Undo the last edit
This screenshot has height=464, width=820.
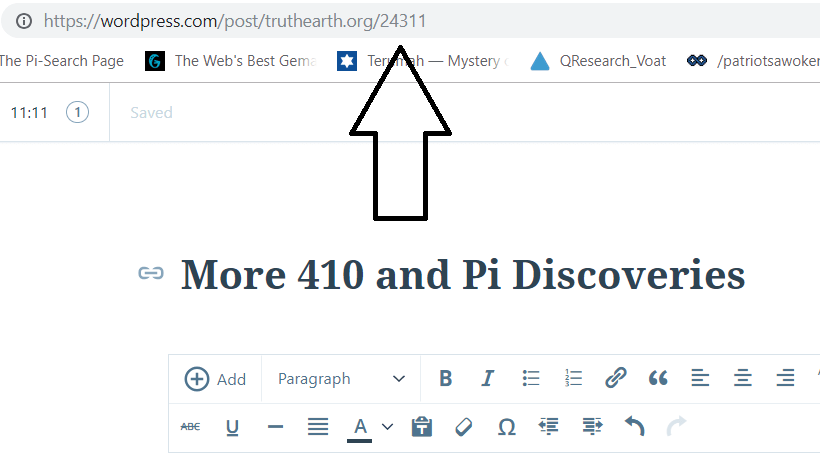[634, 427]
